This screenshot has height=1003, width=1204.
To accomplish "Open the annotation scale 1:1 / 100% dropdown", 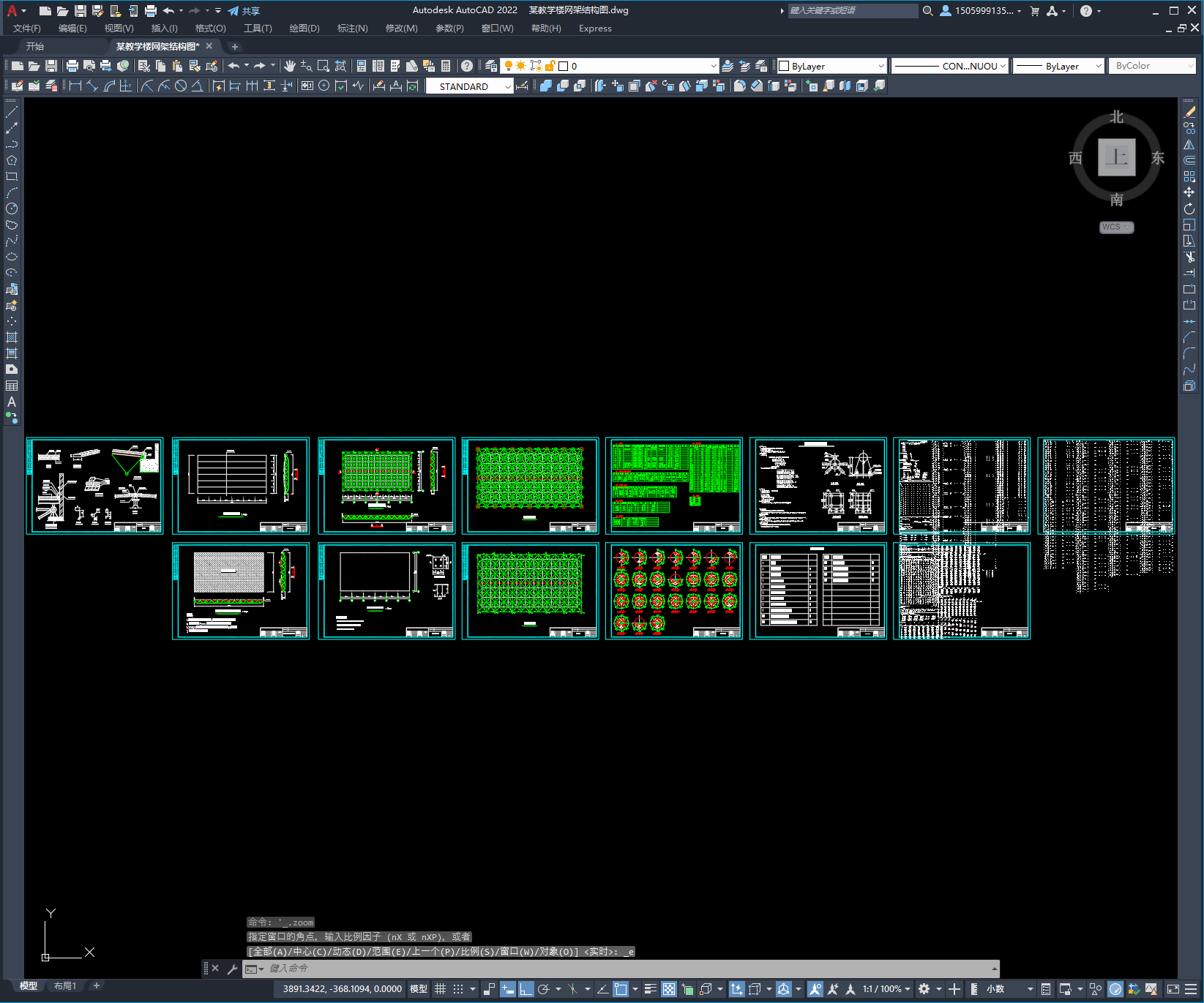I will (886, 989).
